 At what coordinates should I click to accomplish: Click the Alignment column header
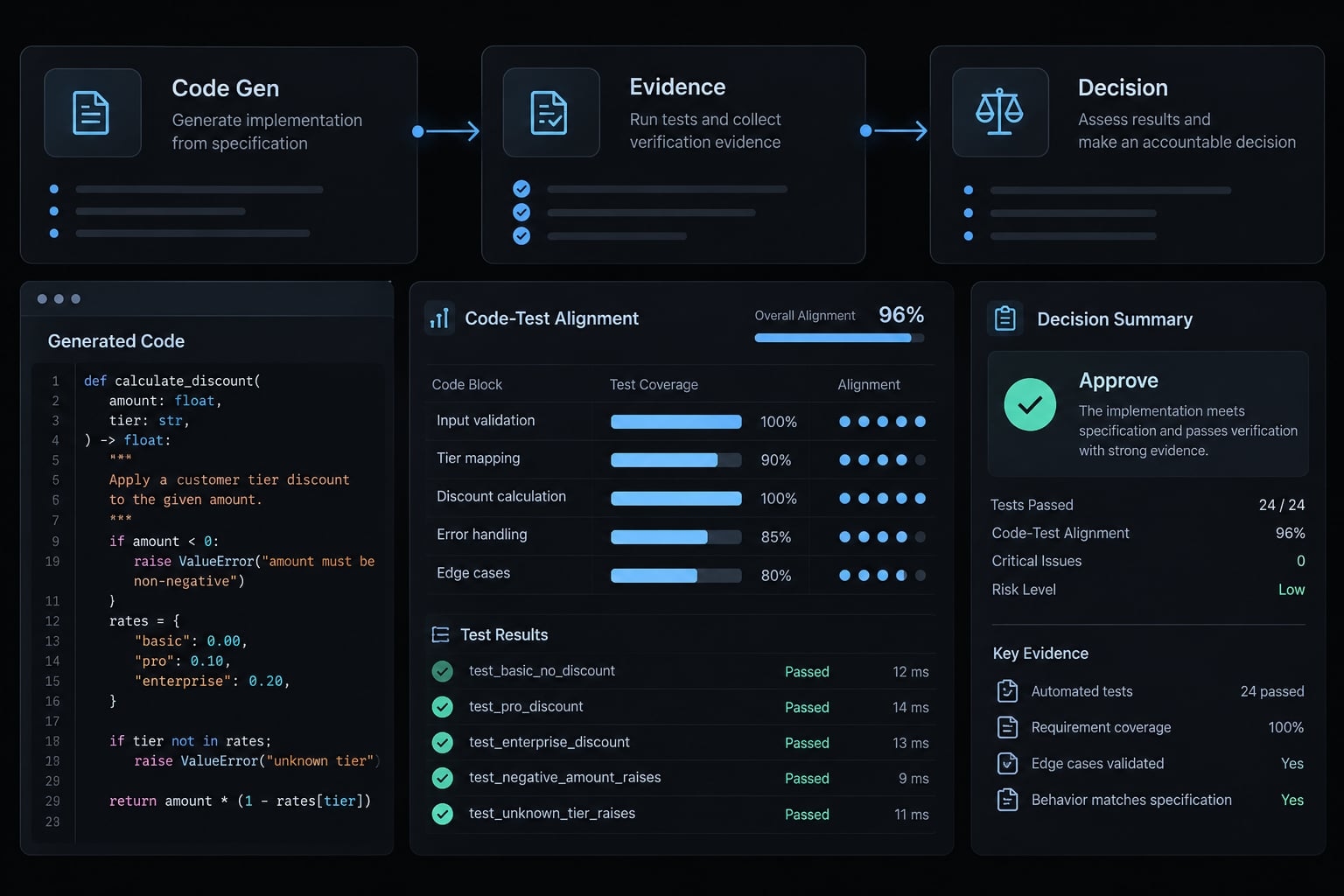(x=869, y=385)
